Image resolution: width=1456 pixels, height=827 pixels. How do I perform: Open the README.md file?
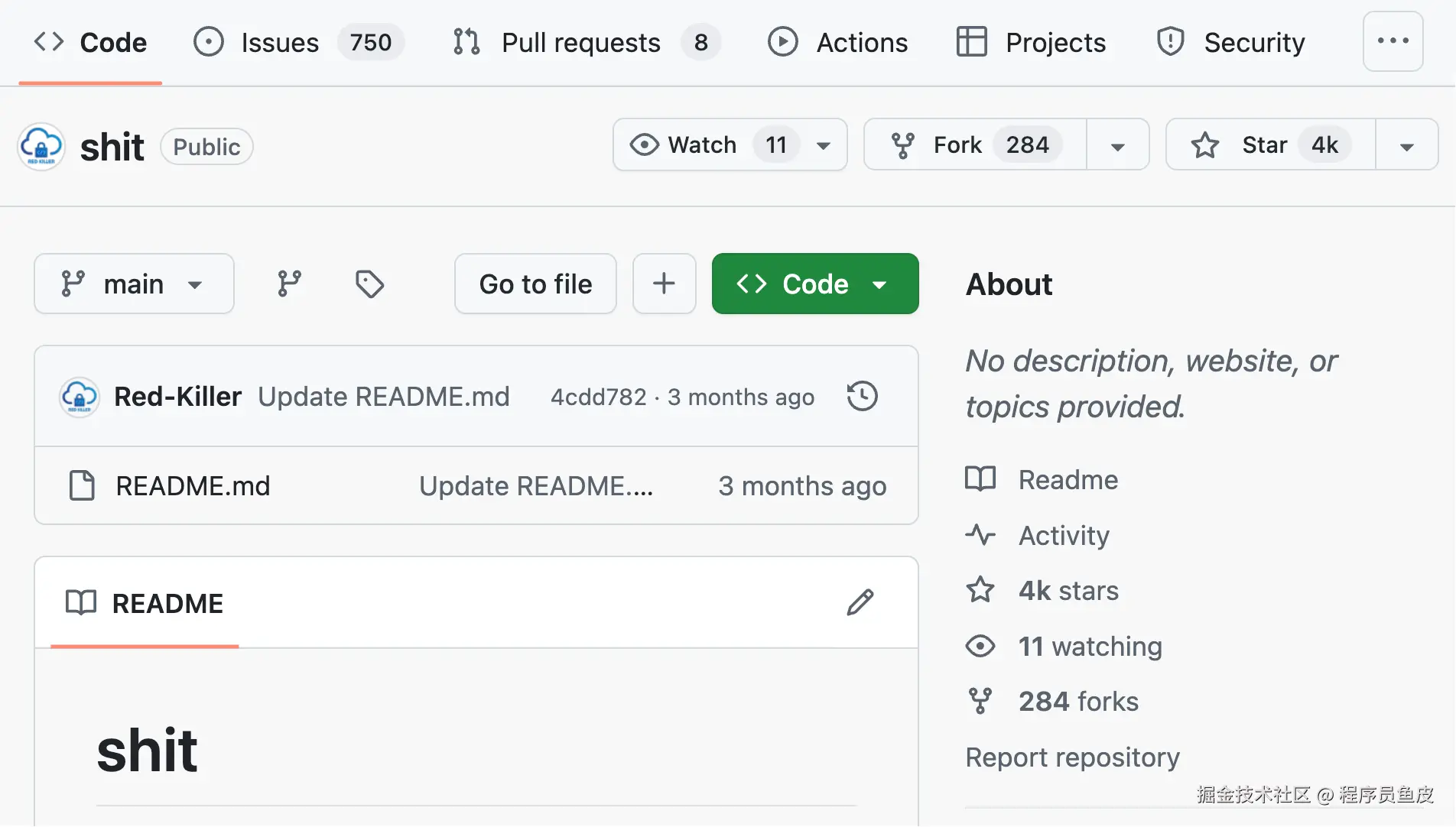tap(193, 485)
